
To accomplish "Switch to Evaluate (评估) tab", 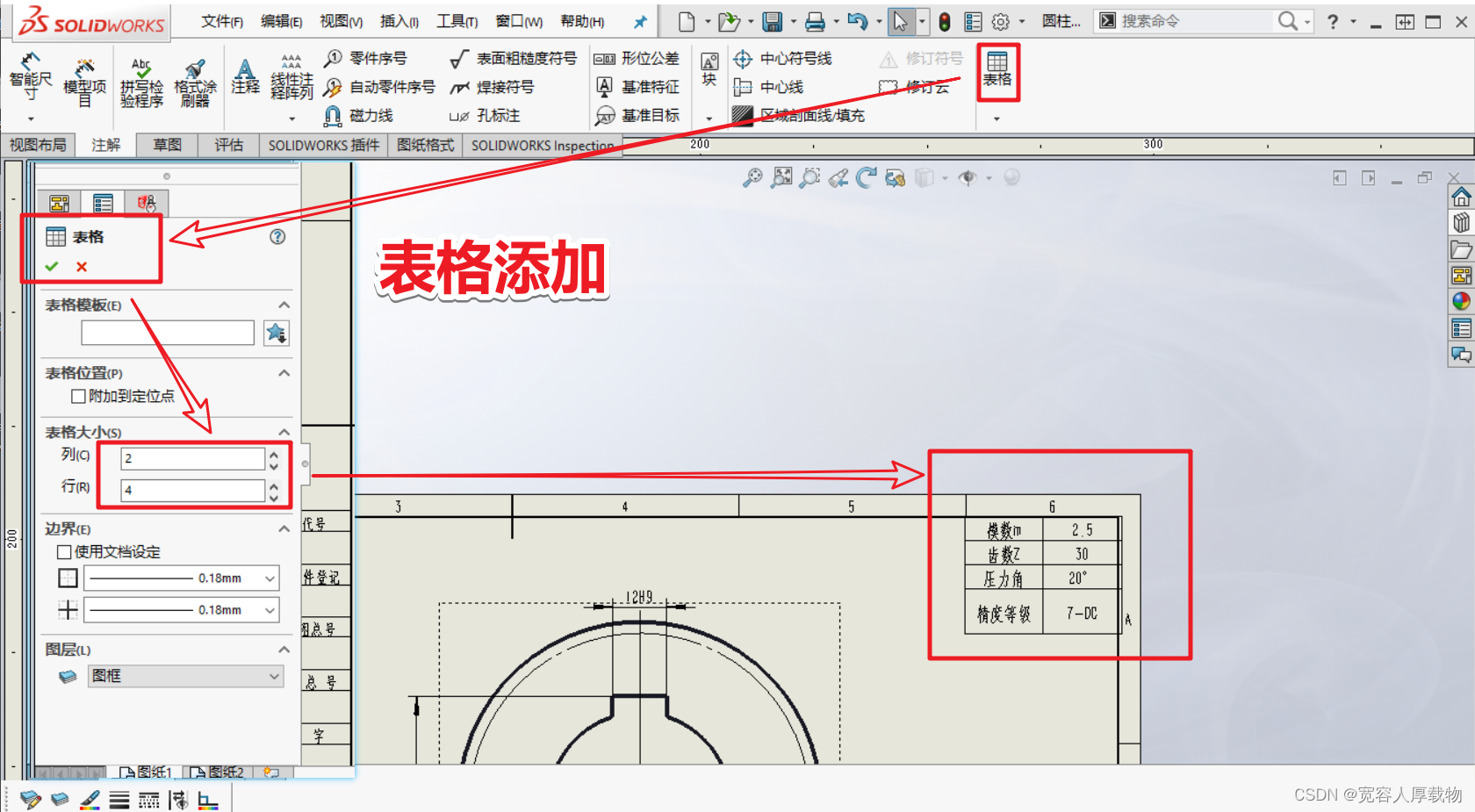I will click(228, 145).
